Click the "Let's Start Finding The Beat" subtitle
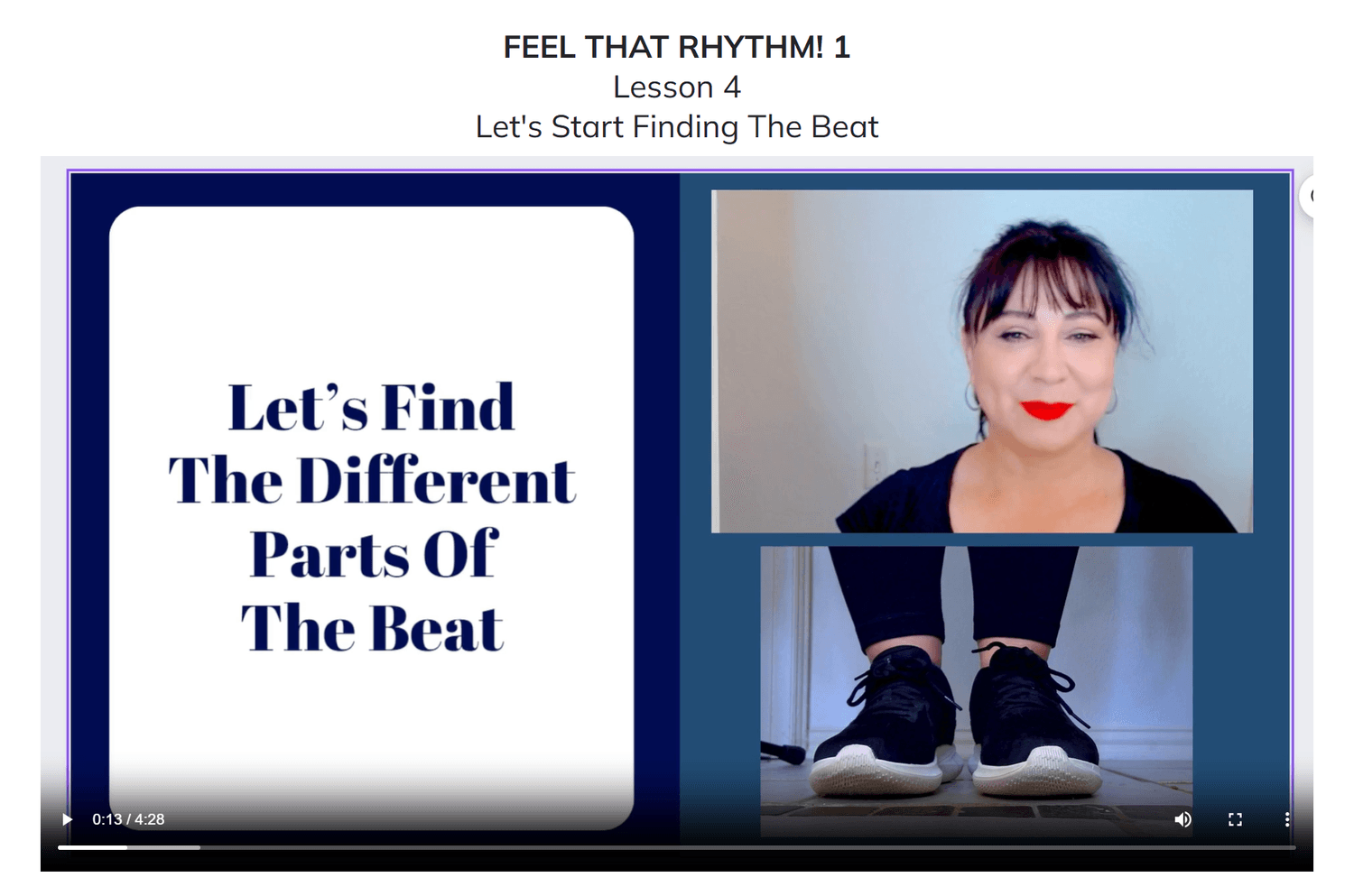Image resolution: width=1354 pixels, height=896 pixels. tap(677, 127)
